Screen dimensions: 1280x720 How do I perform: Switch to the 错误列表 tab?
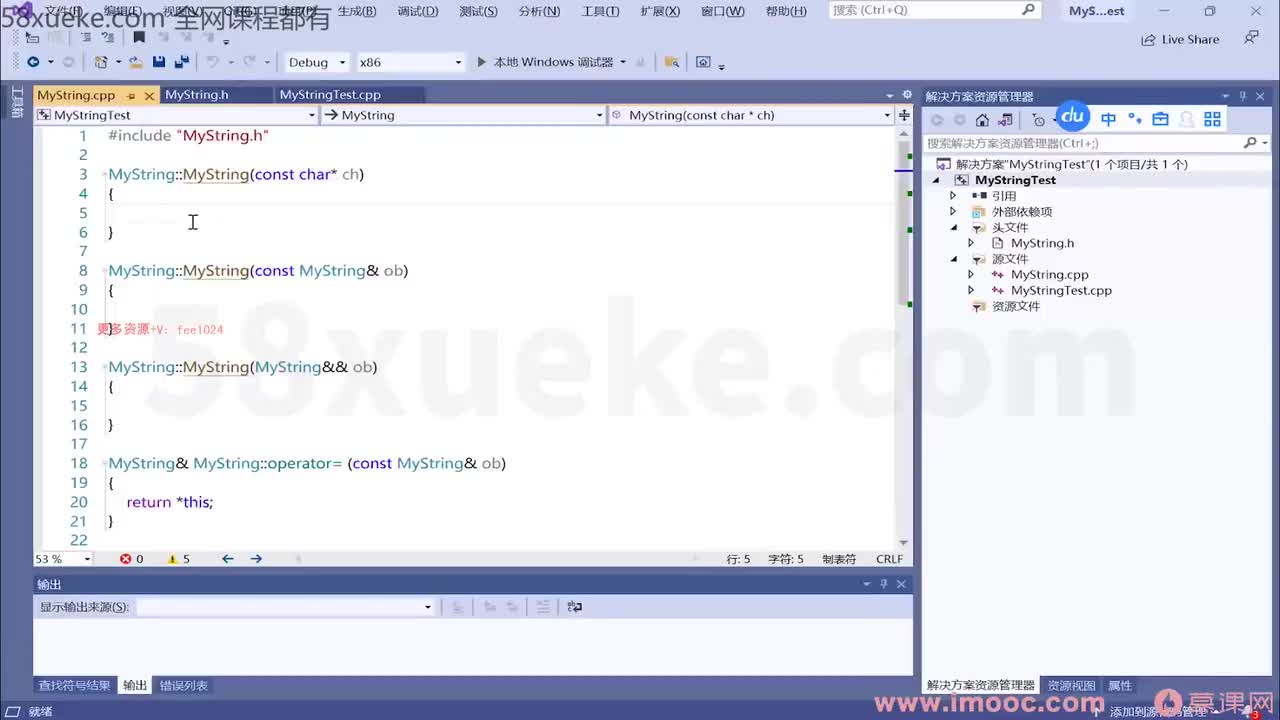[x=184, y=686]
